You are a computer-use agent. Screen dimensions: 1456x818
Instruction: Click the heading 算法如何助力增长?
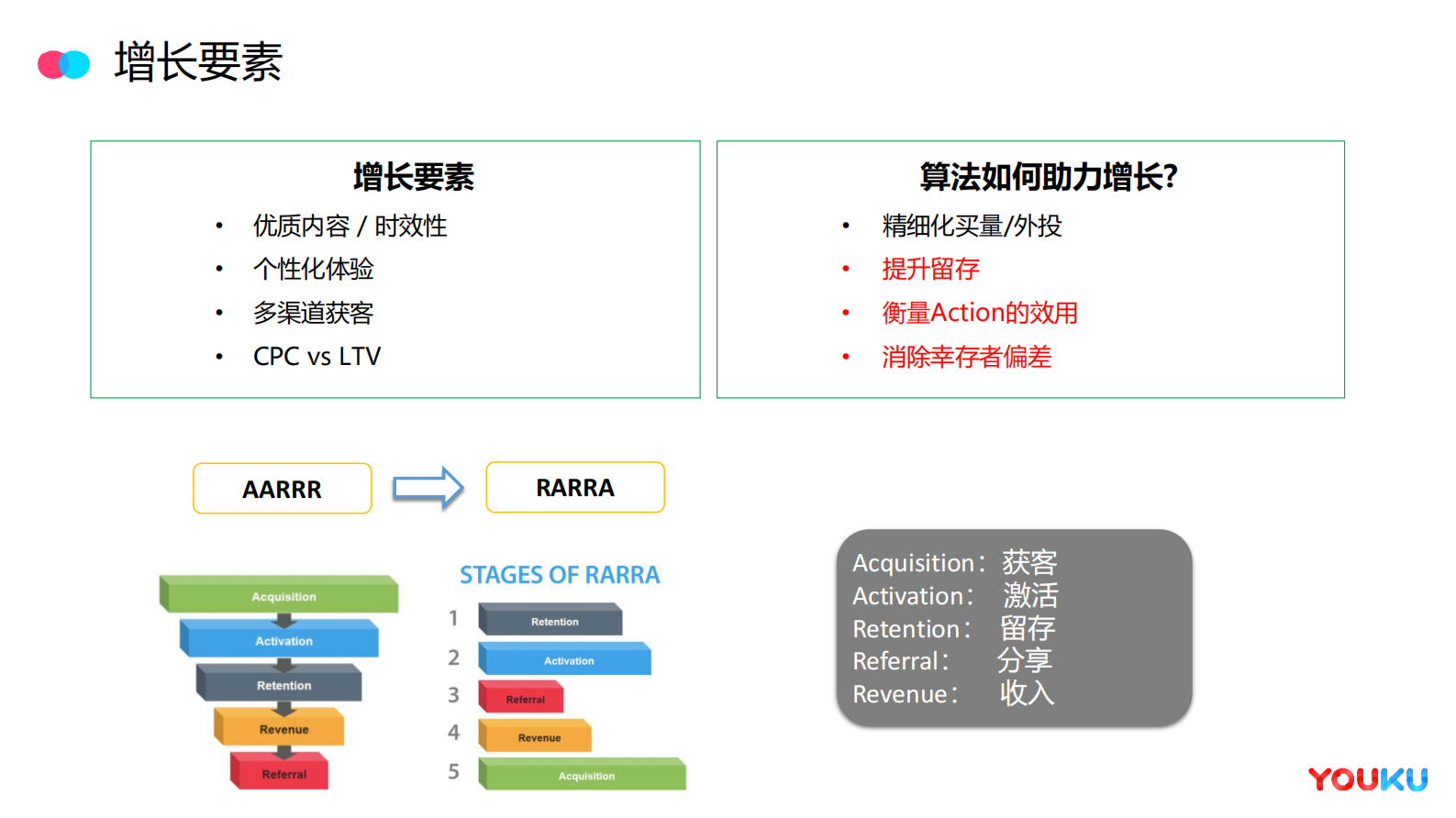point(1049,177)
